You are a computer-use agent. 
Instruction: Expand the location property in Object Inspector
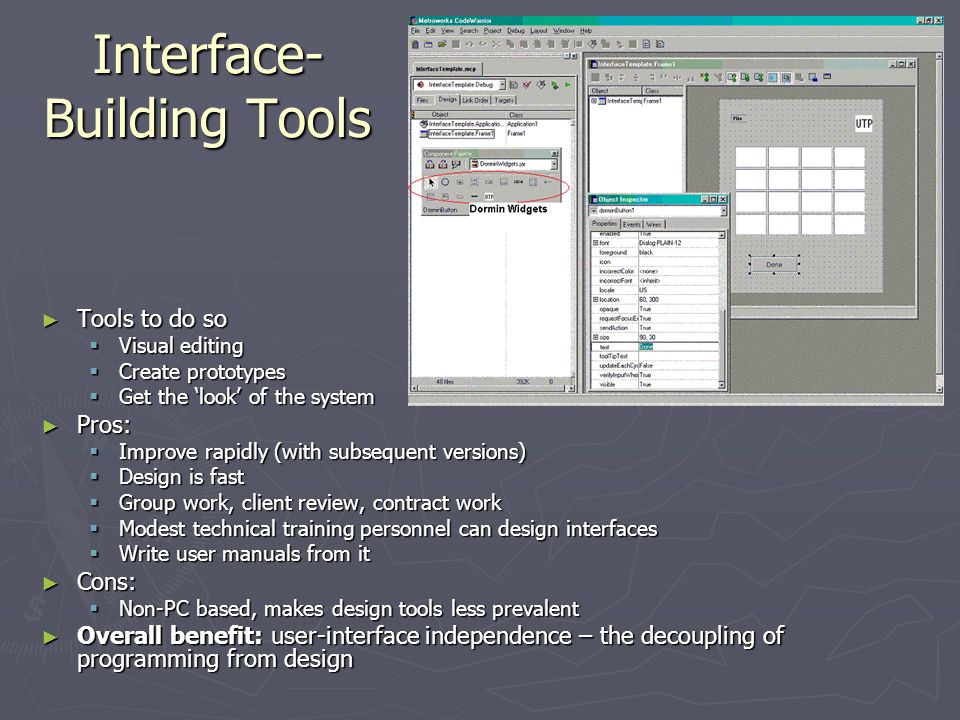(x=595, y=299)
